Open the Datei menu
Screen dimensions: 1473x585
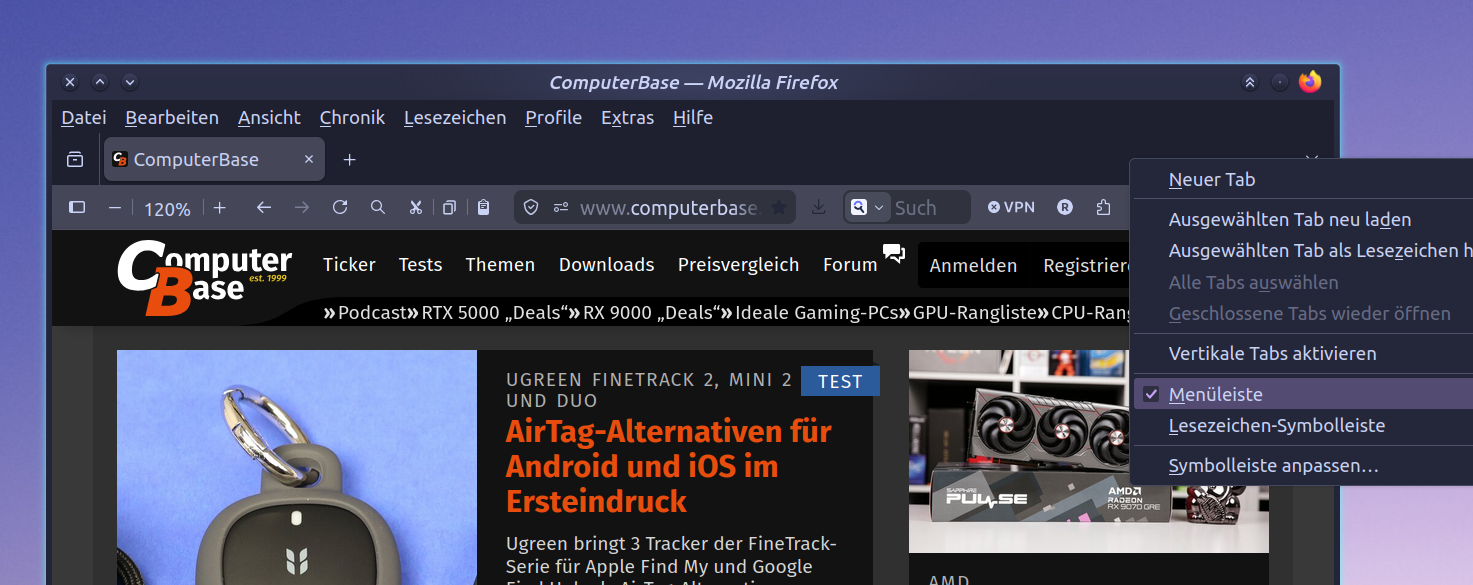point(84,118)
